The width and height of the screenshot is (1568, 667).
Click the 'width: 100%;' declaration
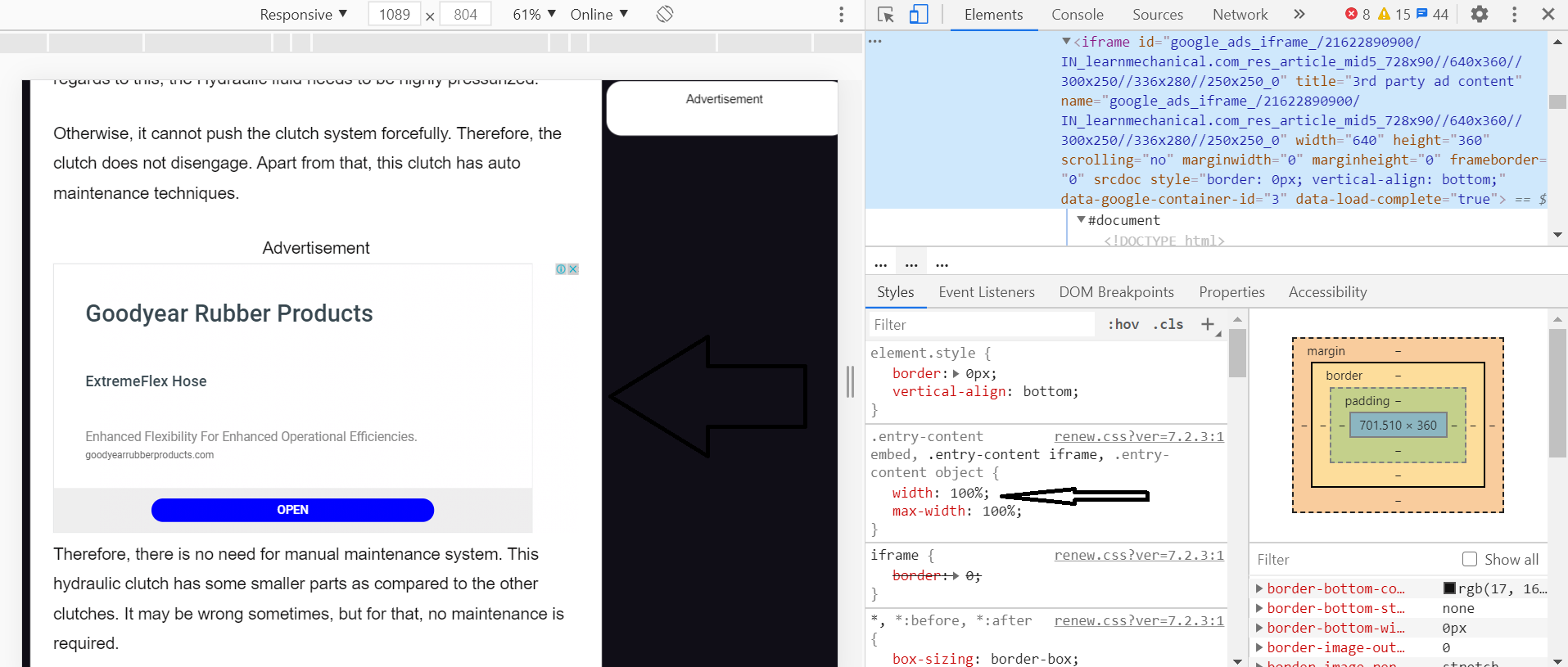coord(941,493)
